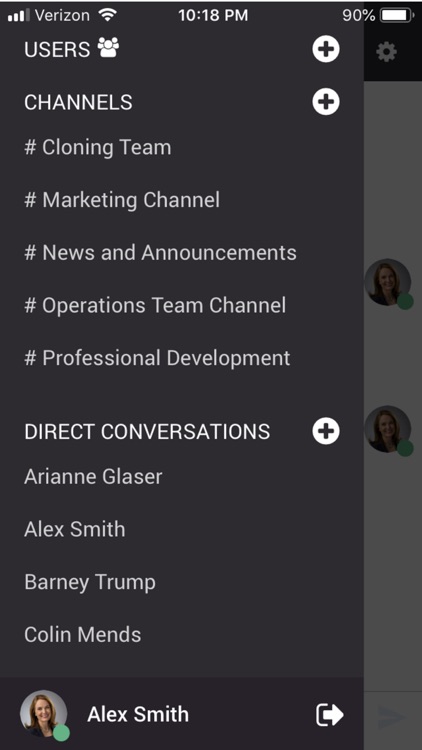
Task: Tap the USERS section header
Action: (x=57, y=49)
